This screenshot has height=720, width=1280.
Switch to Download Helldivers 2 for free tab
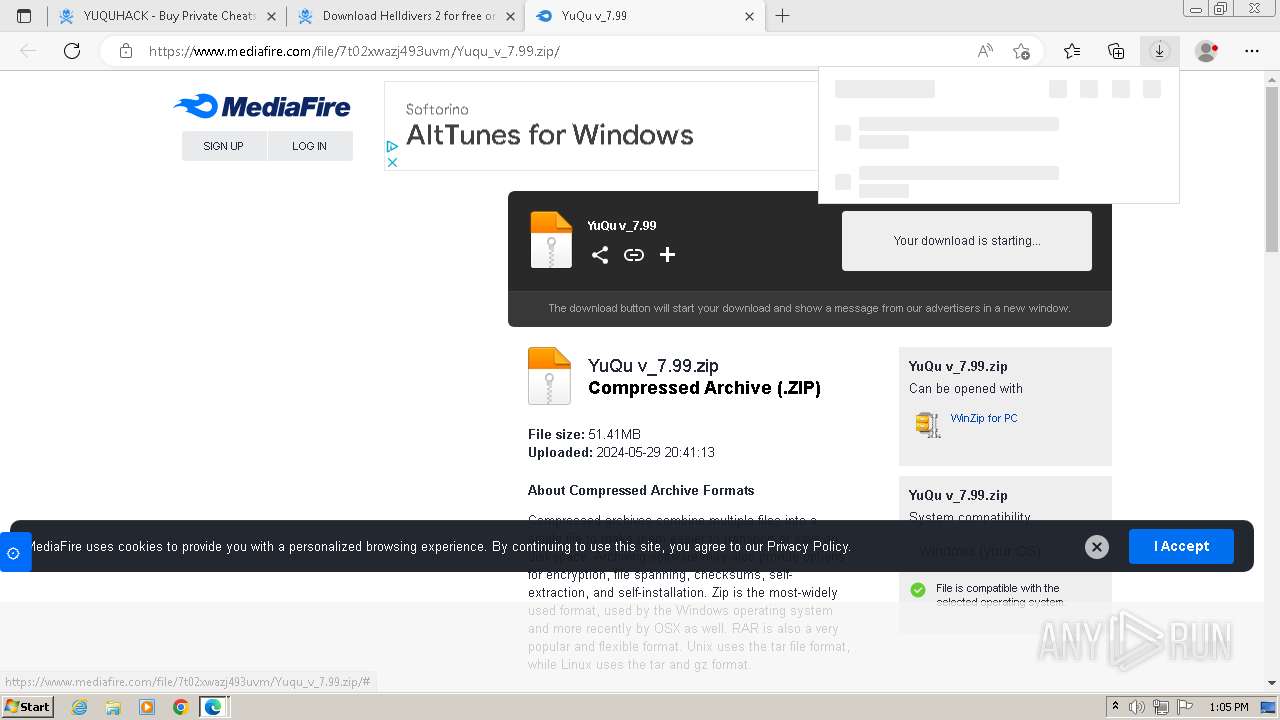click(405, 16)
